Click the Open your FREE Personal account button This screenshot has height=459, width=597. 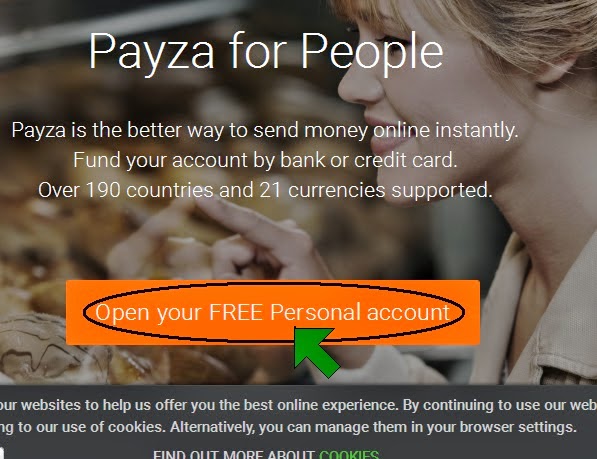[273, 312]
